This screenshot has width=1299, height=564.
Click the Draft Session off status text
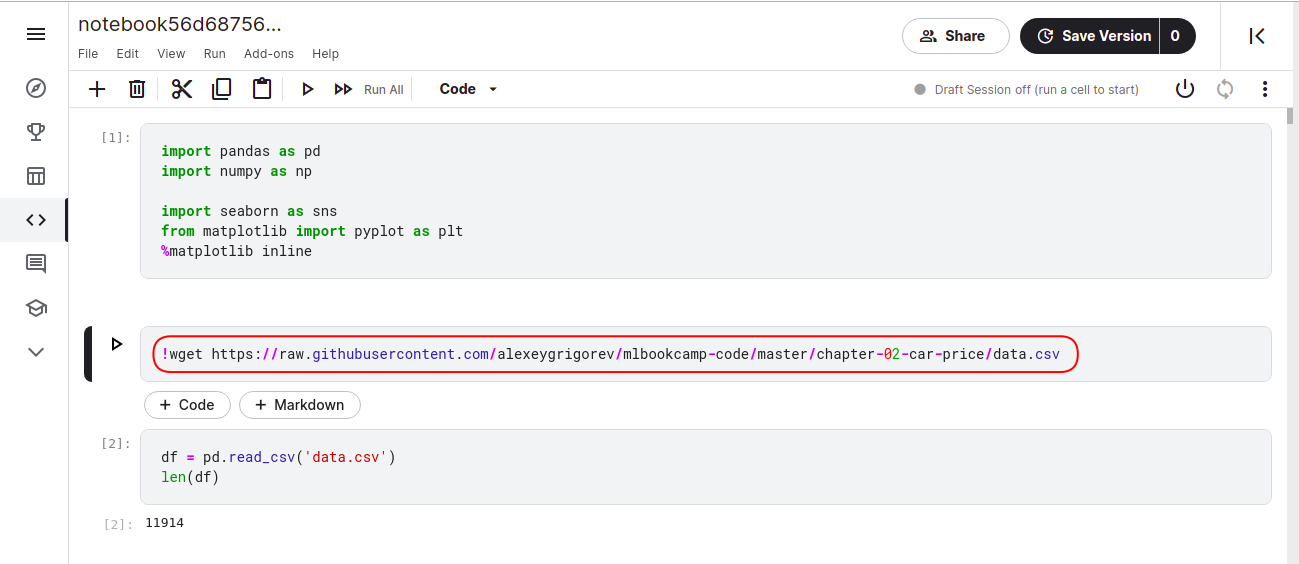tap(1036, 89)
